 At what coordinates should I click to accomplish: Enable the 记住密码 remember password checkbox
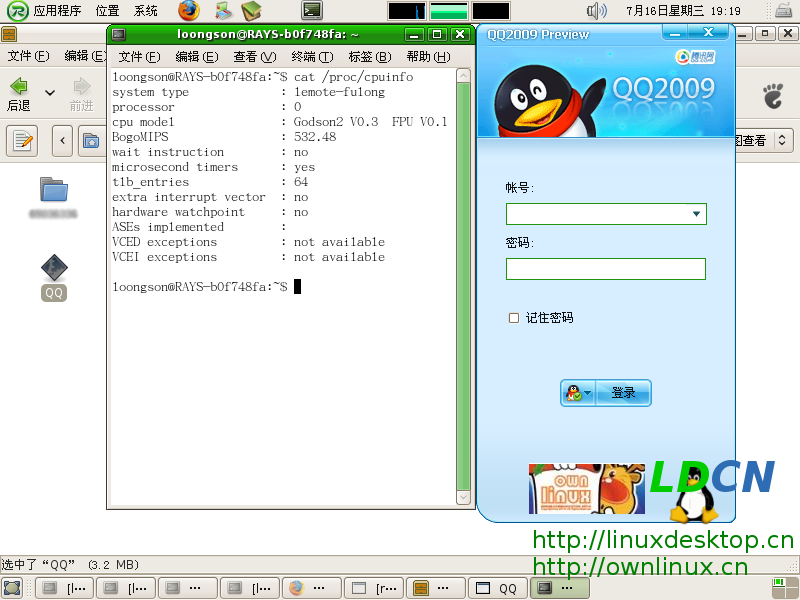pyautogui.click(x=514, y=318)
